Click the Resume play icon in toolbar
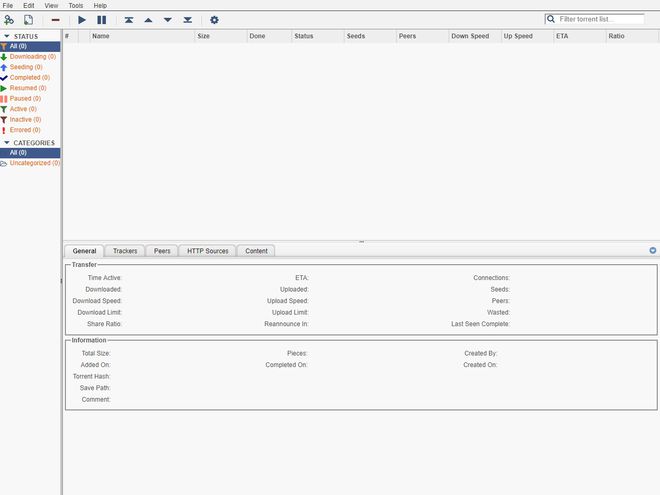This screenshot has width=660, height=495. (x=82, y=20)
